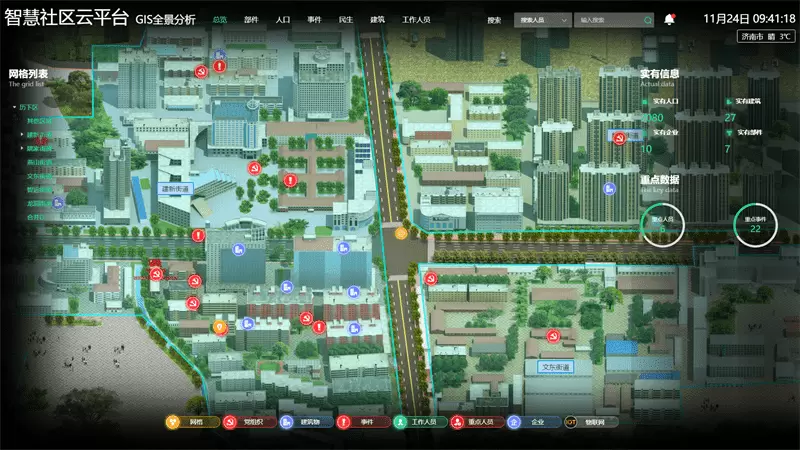
Task: Open the 事件 tab in top navigation
Action: (314, 20)
